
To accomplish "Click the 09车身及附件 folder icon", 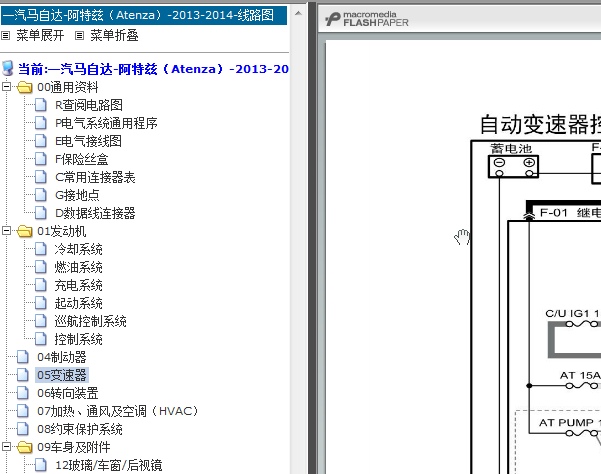I will click(25, 447).
